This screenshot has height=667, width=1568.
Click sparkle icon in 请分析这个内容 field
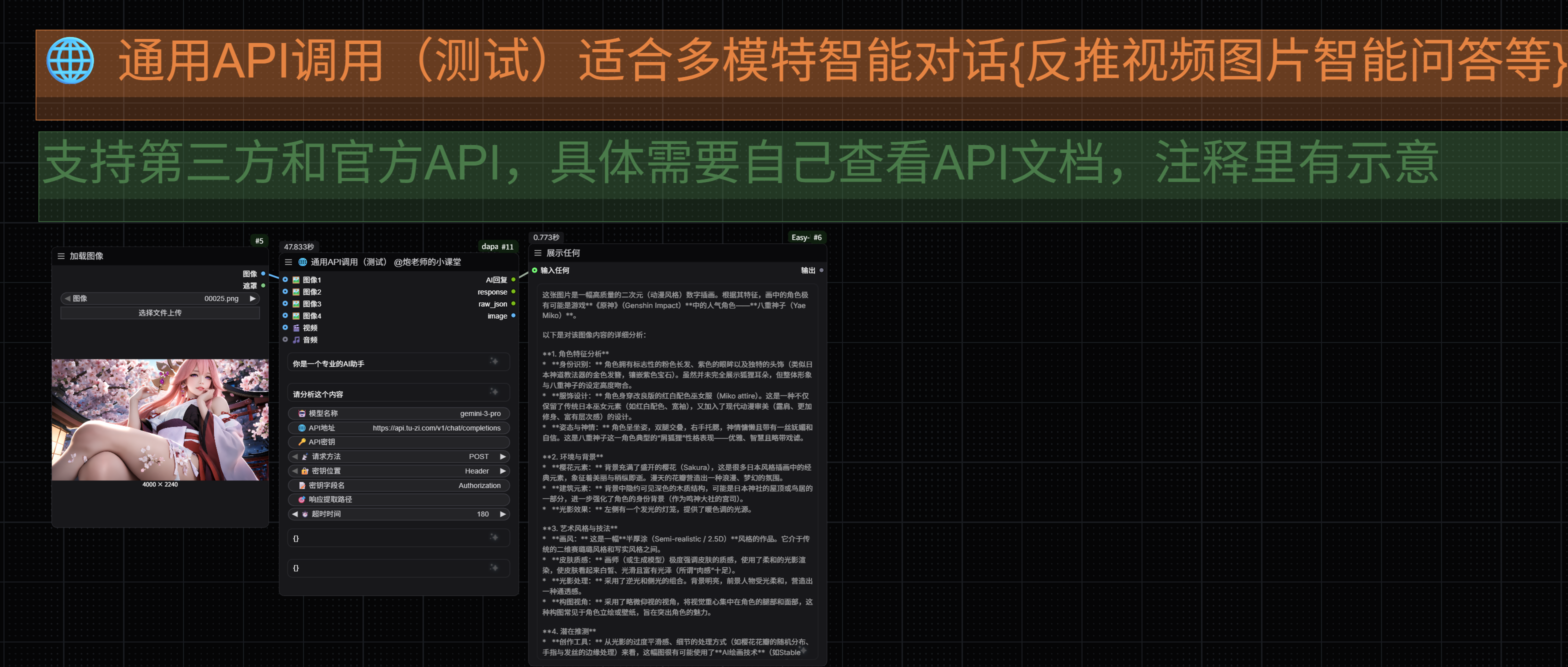[494, 392]
